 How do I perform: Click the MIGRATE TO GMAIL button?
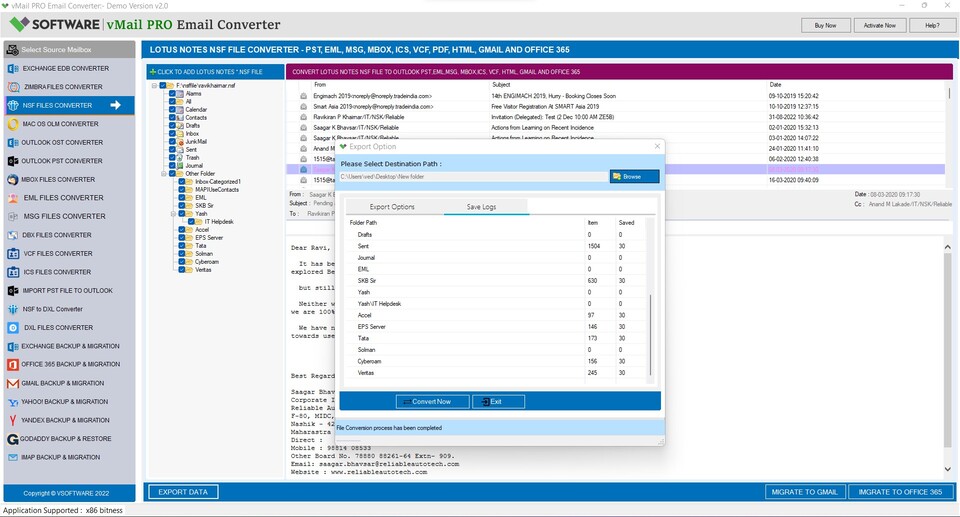[x=804, y=492]
